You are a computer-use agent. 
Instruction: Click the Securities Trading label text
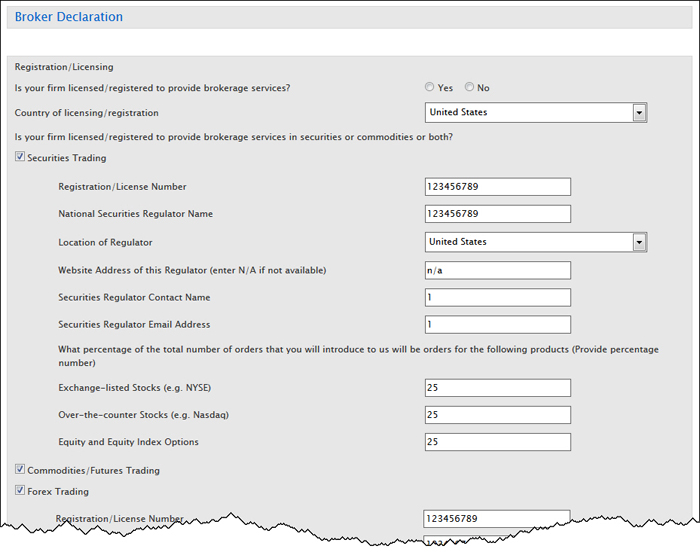(x=67, y=158)
